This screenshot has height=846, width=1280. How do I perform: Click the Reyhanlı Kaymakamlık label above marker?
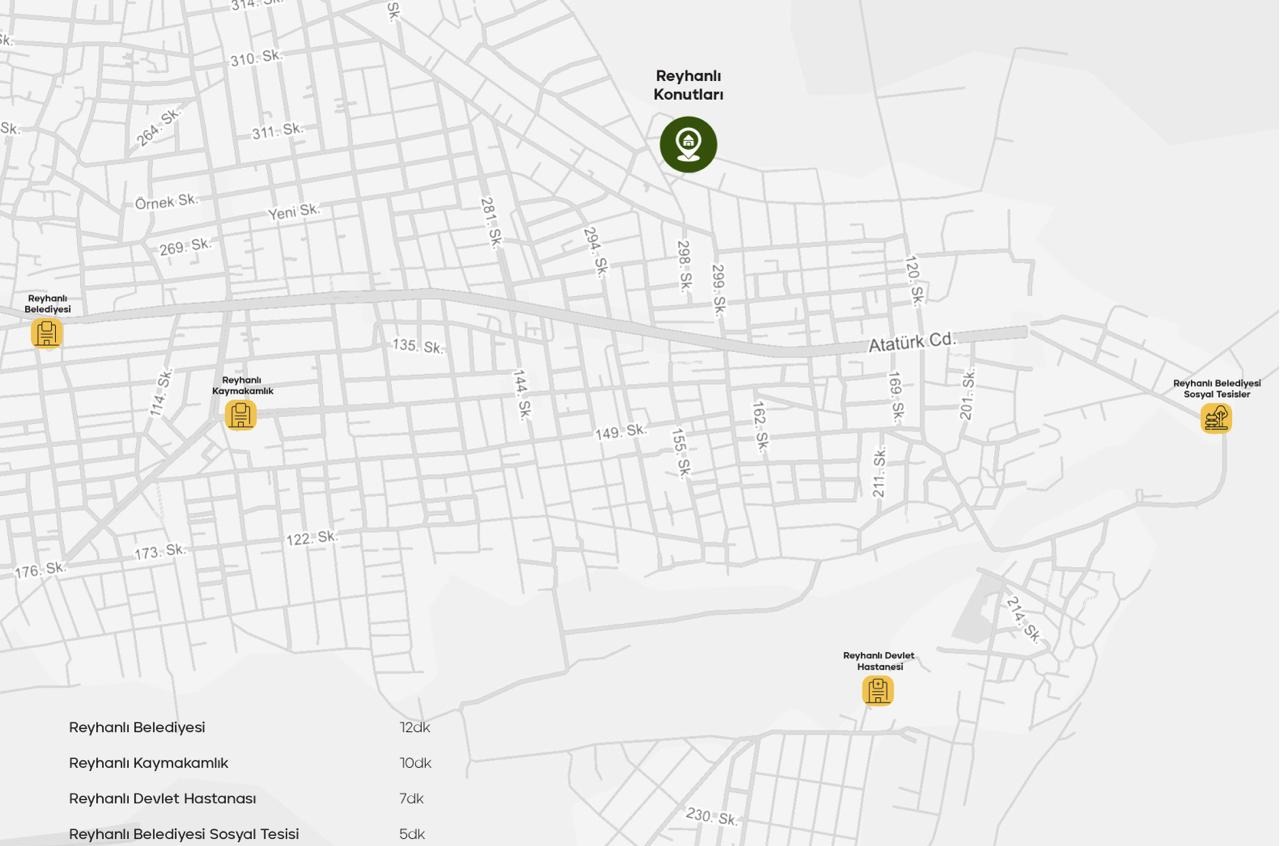coord(242,385)
